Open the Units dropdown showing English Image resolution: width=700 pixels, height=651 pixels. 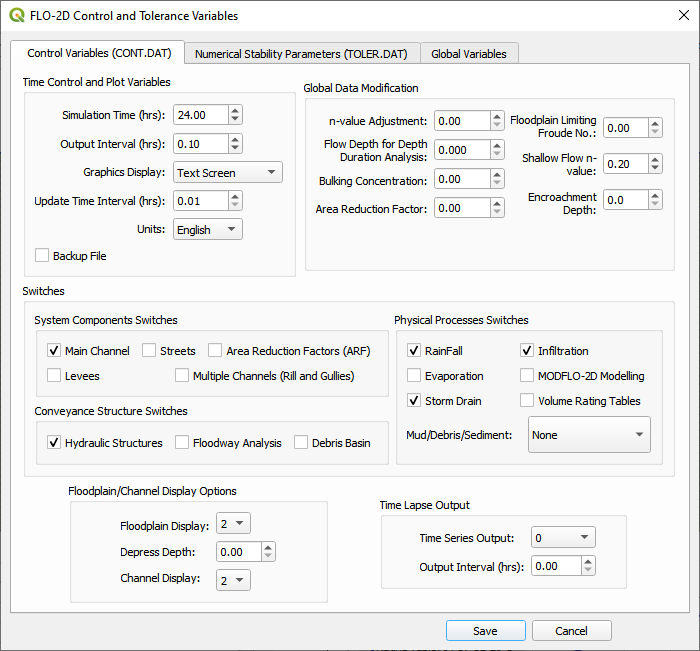(x=208, y=230)
